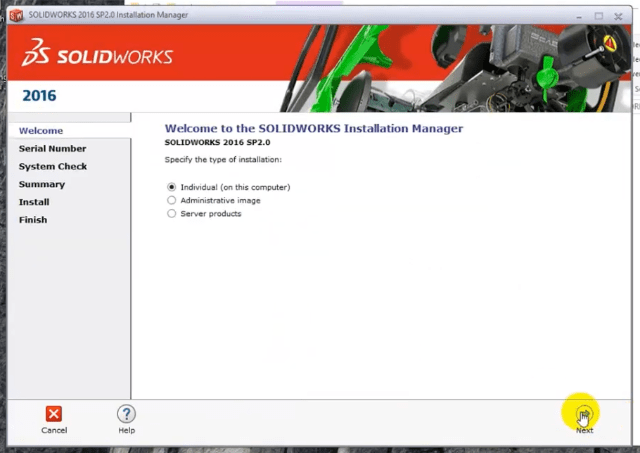The width and height of the screenshot is (640, 453).
Task: Close the Installation Manager window
Action: pyautogui.click(x=618, y=16)
